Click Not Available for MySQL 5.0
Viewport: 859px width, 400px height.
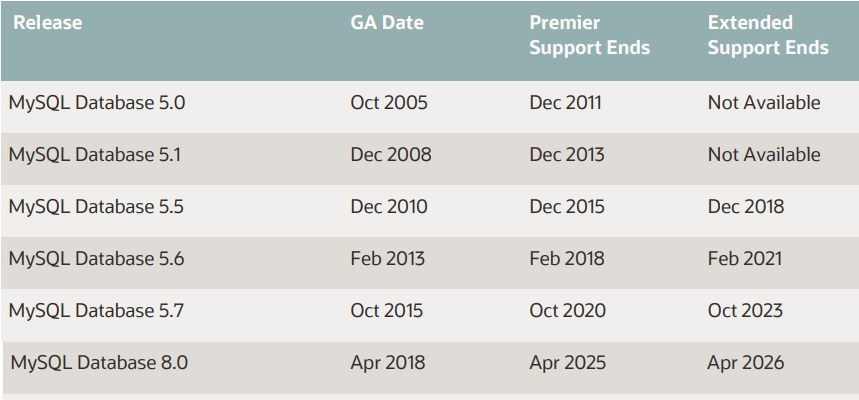(763, 102)
